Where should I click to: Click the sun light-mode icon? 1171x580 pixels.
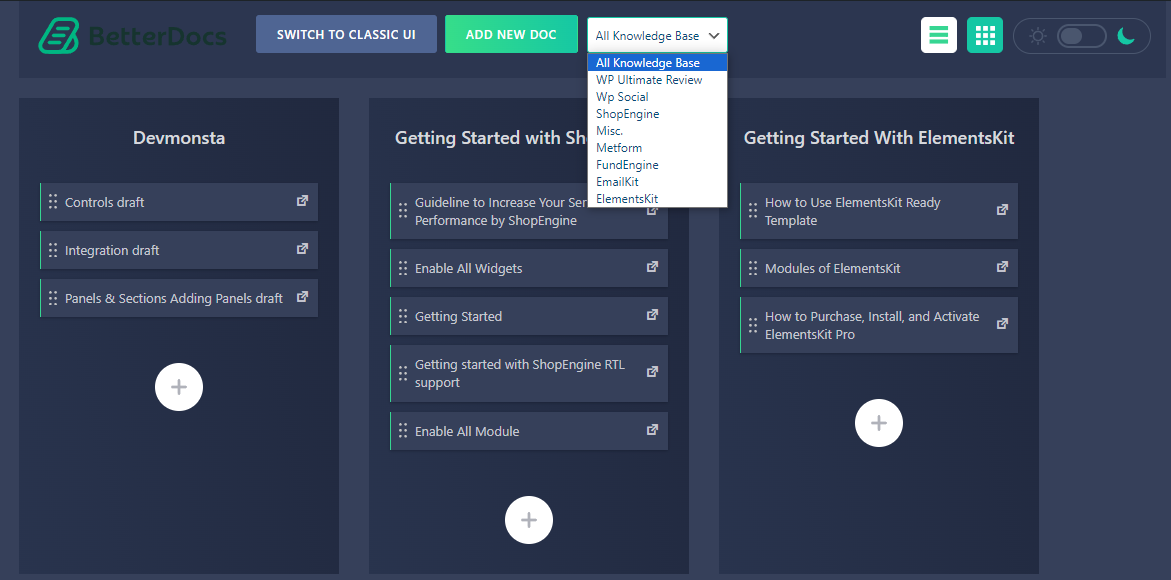point(1037,36)
